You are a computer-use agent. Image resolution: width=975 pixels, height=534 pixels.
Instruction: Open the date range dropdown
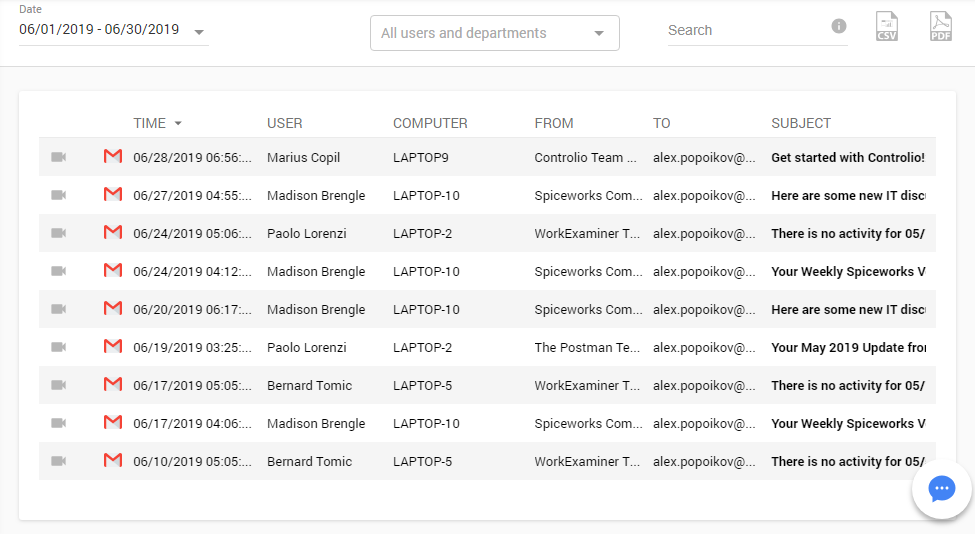click(x=199, y=32)
